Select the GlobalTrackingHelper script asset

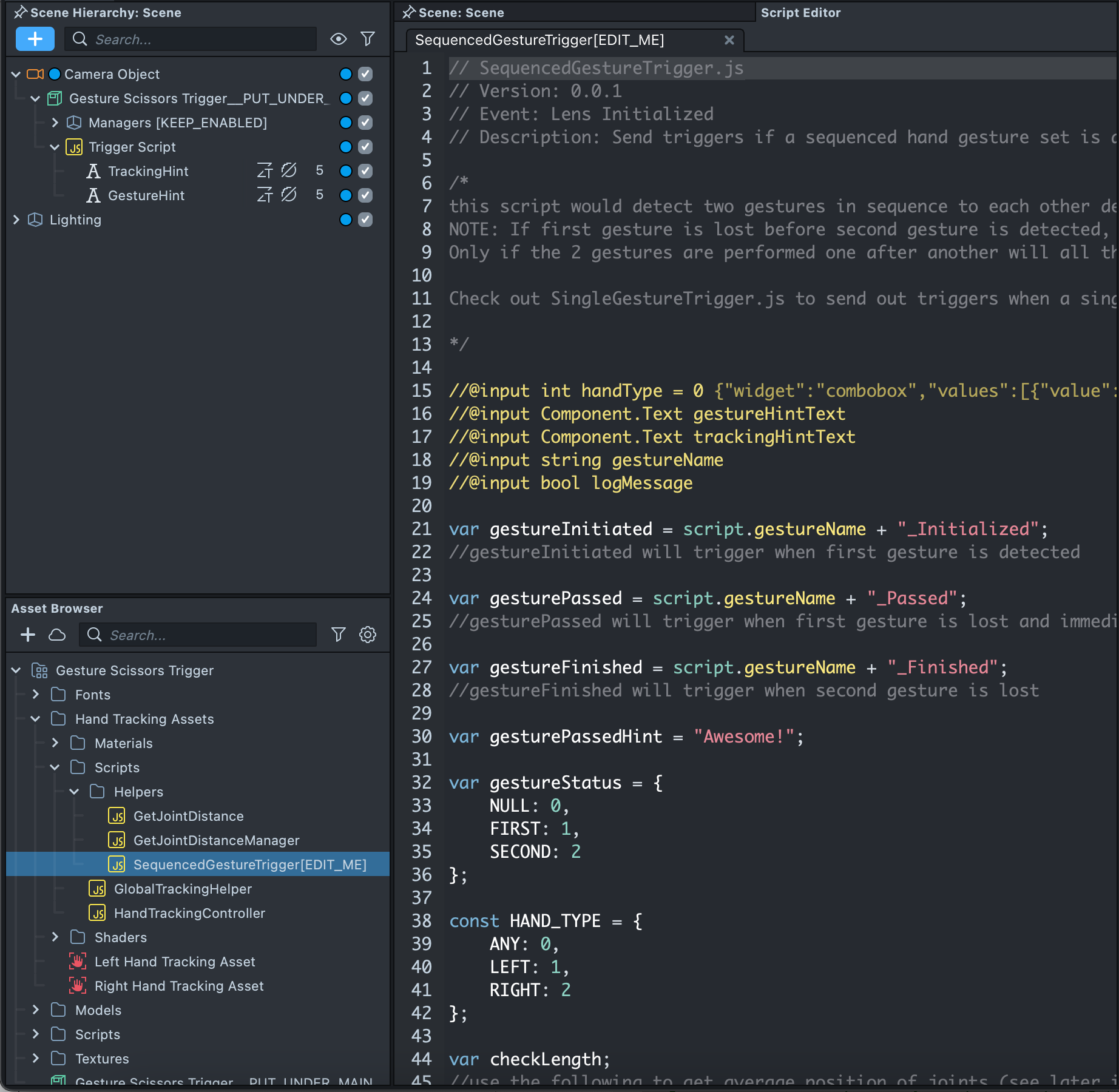click(182, 889)
